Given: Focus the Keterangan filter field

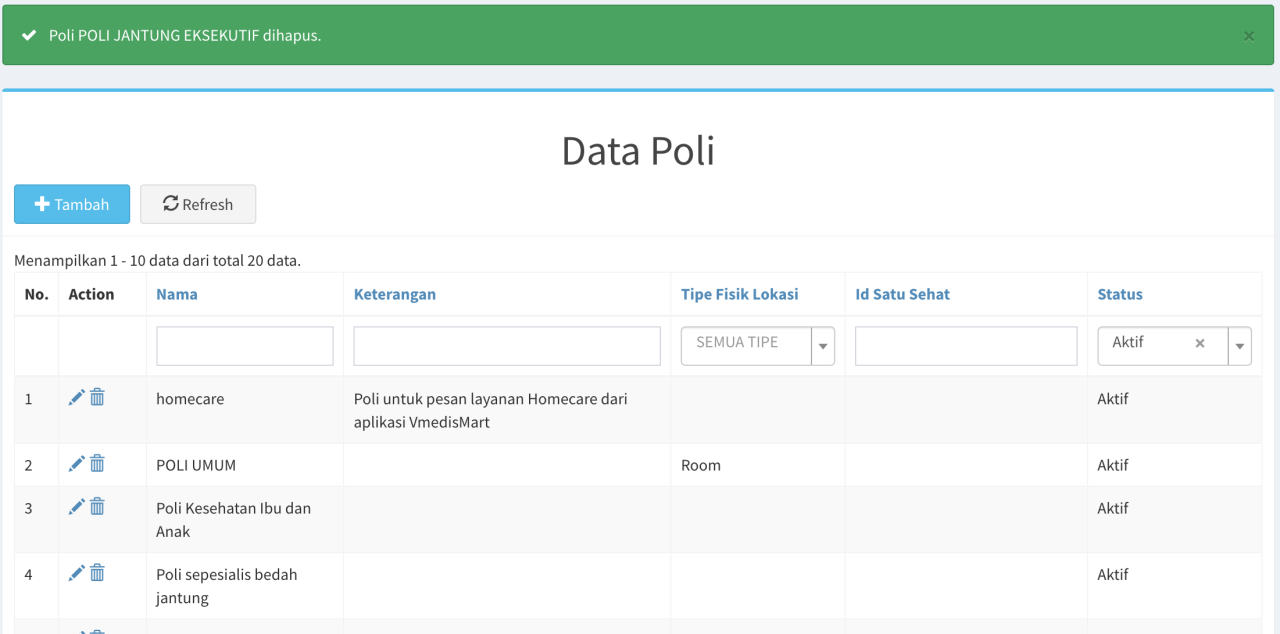Looking at the screenshot, I should [x=507, y=346].
